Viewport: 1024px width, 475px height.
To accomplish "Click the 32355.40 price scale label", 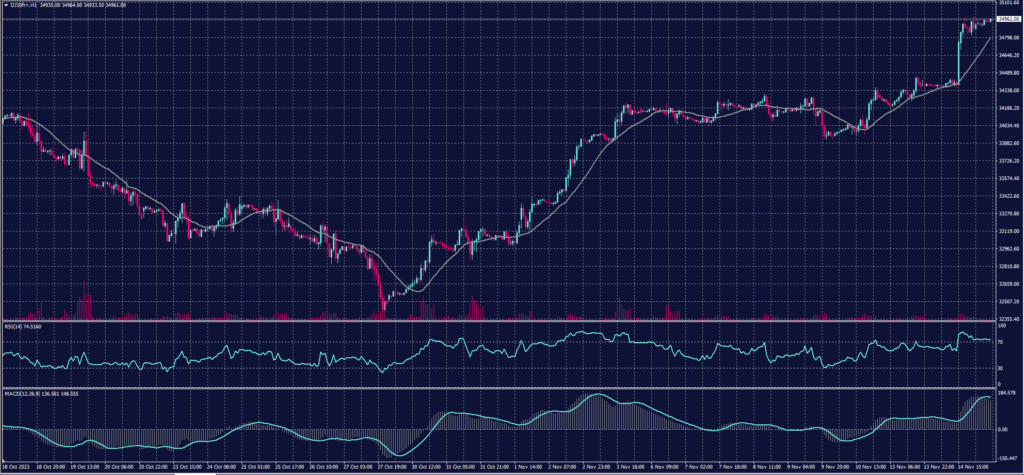I will tap(1007, 319).
